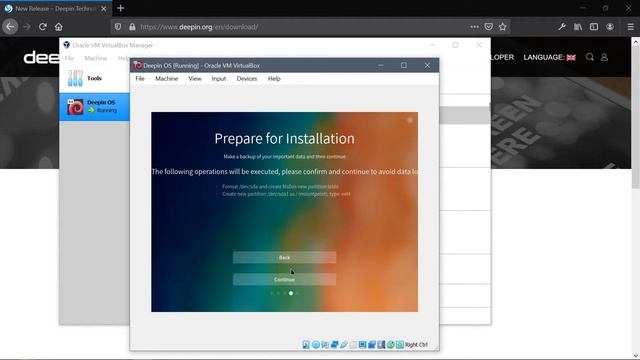This screenshot has height=360, width=640.
Task: Click the recording icon in VM status bar
Action: [372, 344]
